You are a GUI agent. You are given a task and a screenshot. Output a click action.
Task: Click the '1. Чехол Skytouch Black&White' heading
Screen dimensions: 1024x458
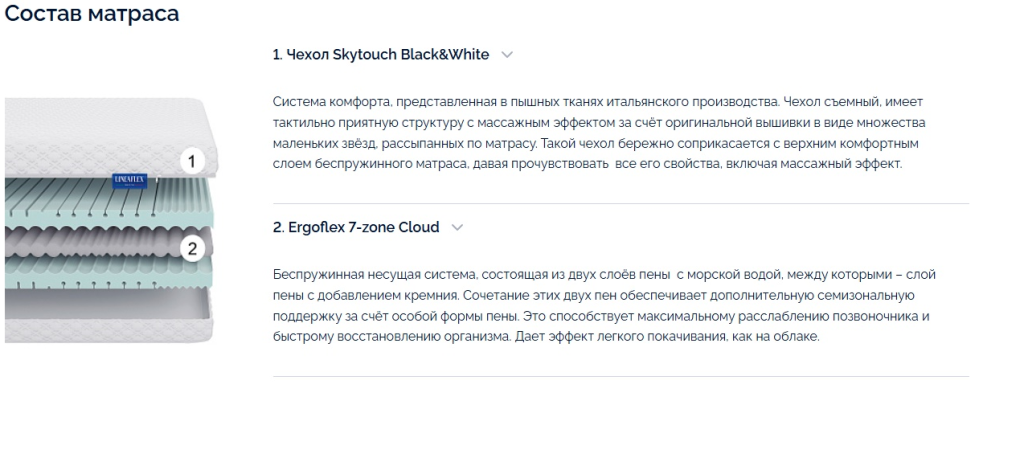click(x=381, y=55)
